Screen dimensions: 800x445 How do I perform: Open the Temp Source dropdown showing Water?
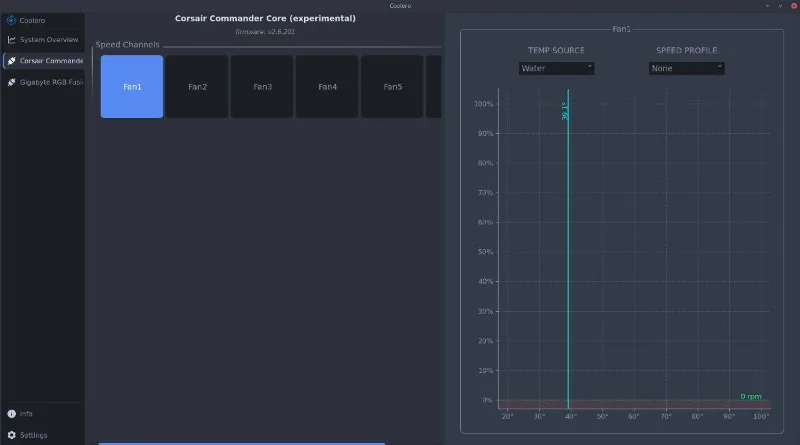(x=556, y=68)
